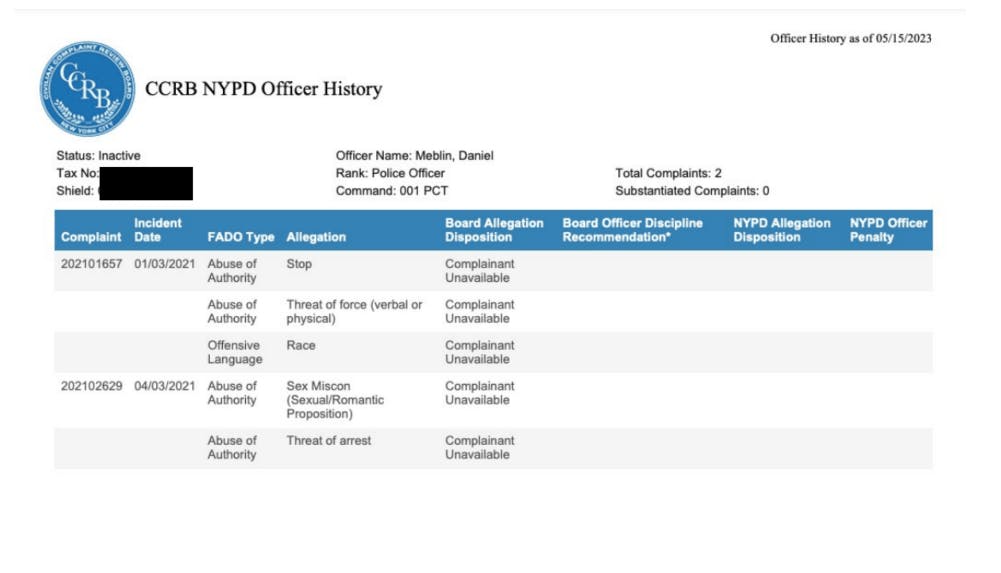The height and width of the screenshot is (573, 1001).
Task: Click the CCRB circular logo
Action: (87, 89)
